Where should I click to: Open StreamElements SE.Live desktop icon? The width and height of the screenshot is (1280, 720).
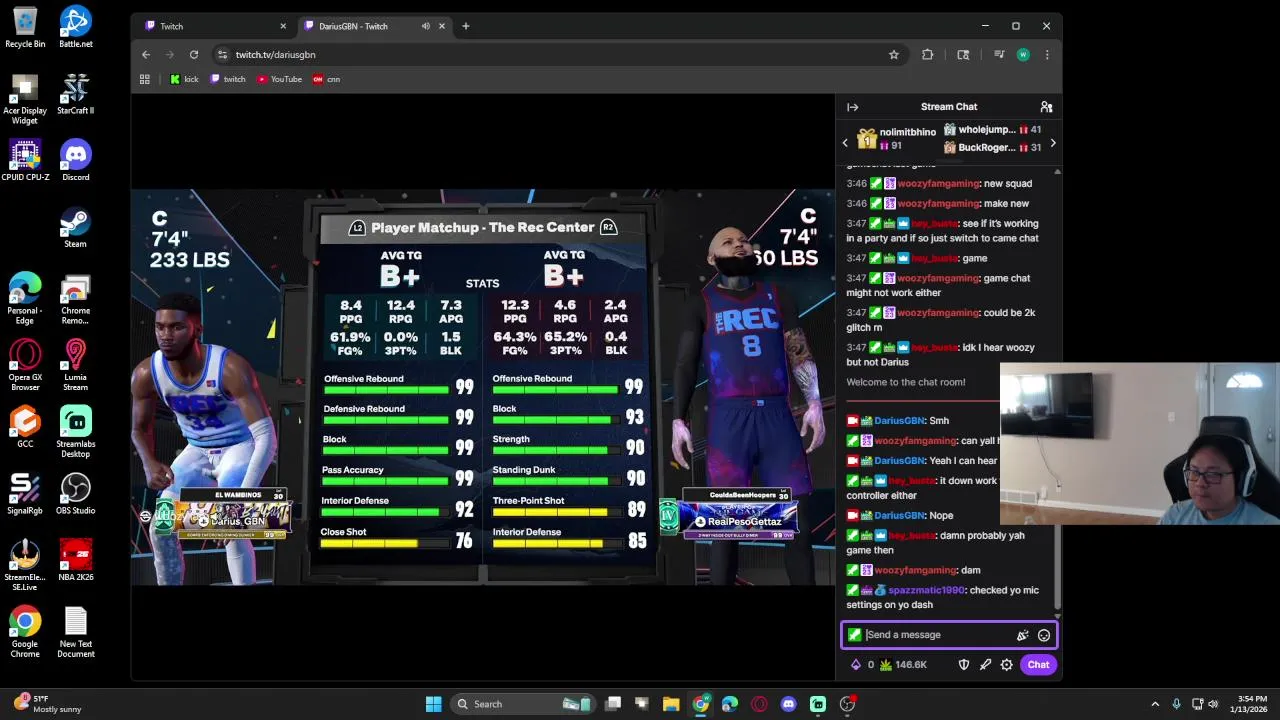coord(25,566)
